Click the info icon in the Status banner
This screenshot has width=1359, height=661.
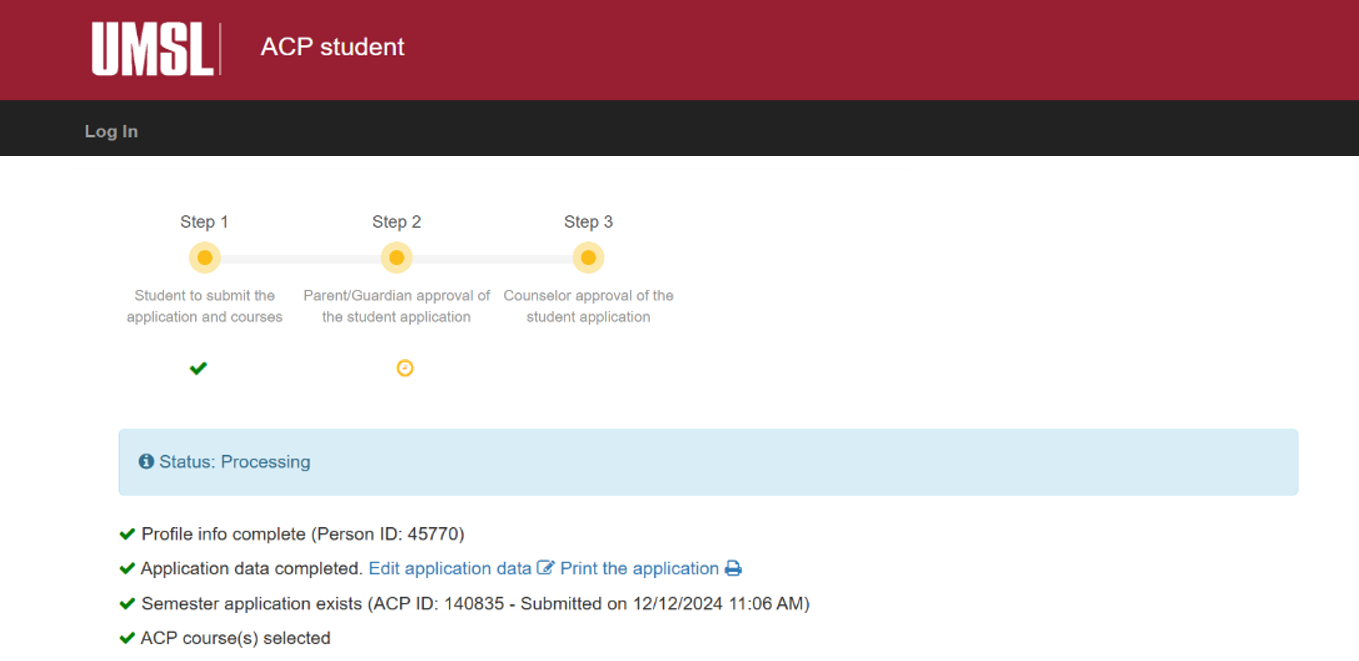click(146, 461)
